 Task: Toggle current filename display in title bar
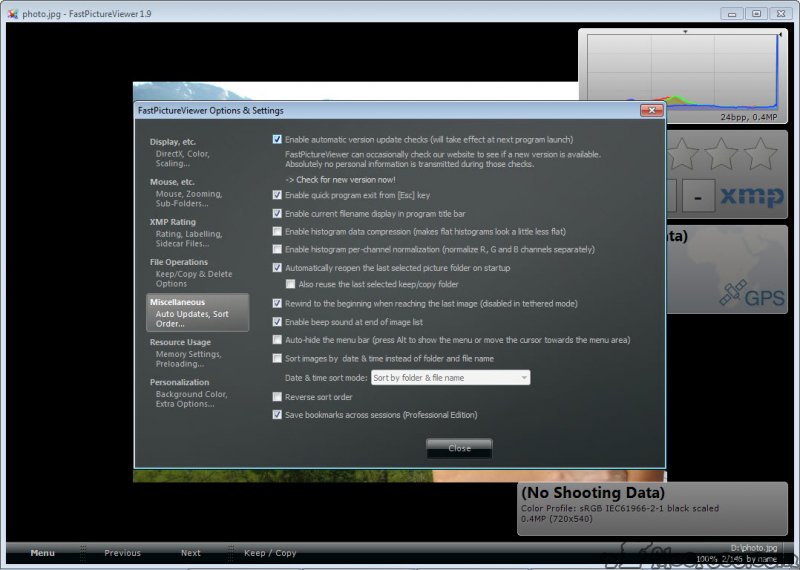click(x=277, y=213)
